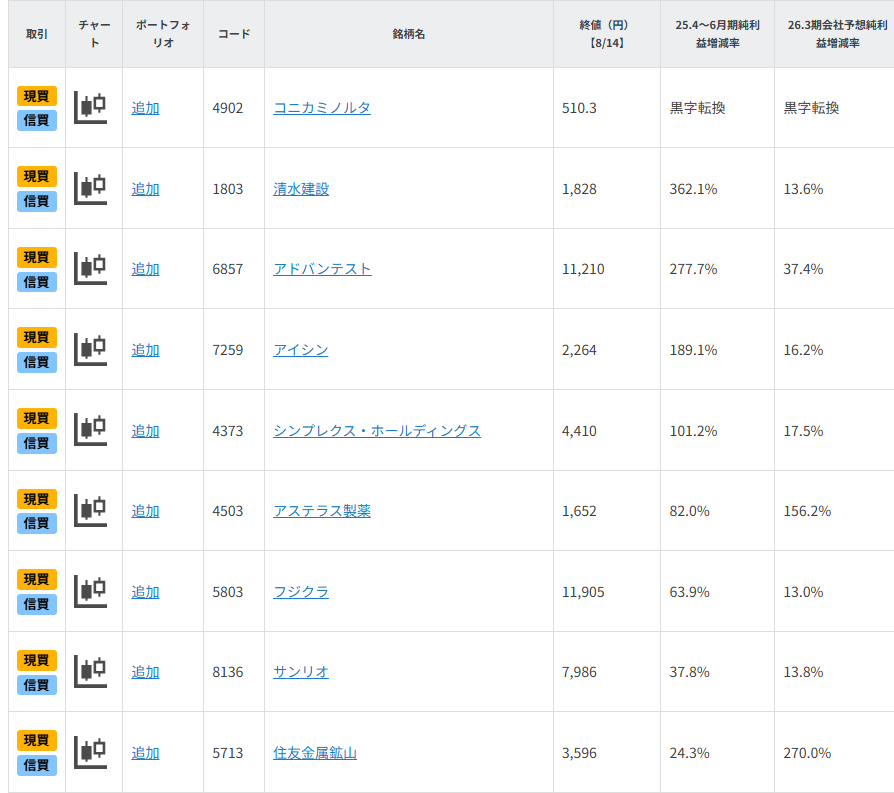The width and height of the screenshot is (894, 793).
Task: Add アドバンテスト to portfolio via 追加
Action: click(x=145, y=269)
